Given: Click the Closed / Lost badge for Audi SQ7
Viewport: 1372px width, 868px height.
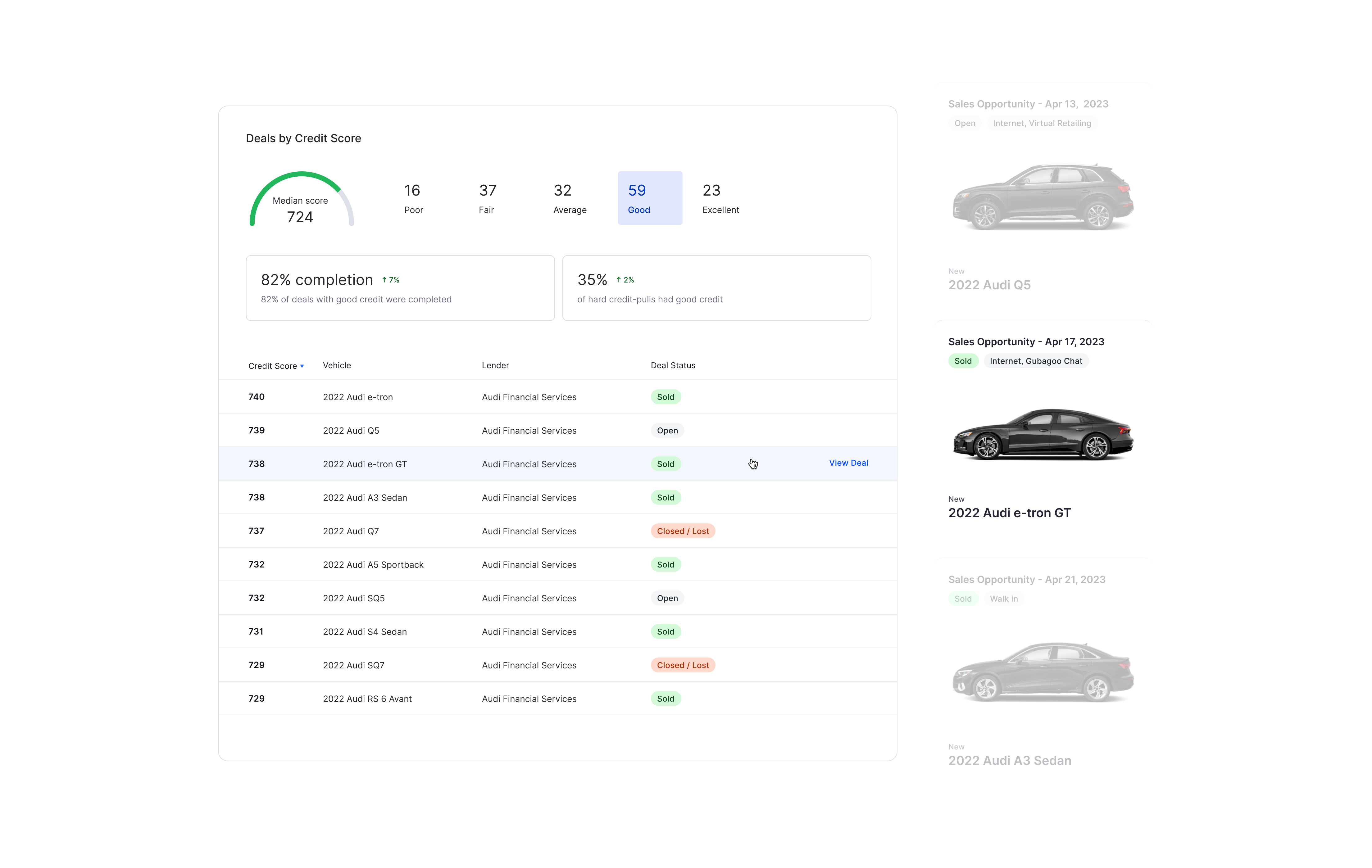Looking at the screenshot, I should click(683, 666).
